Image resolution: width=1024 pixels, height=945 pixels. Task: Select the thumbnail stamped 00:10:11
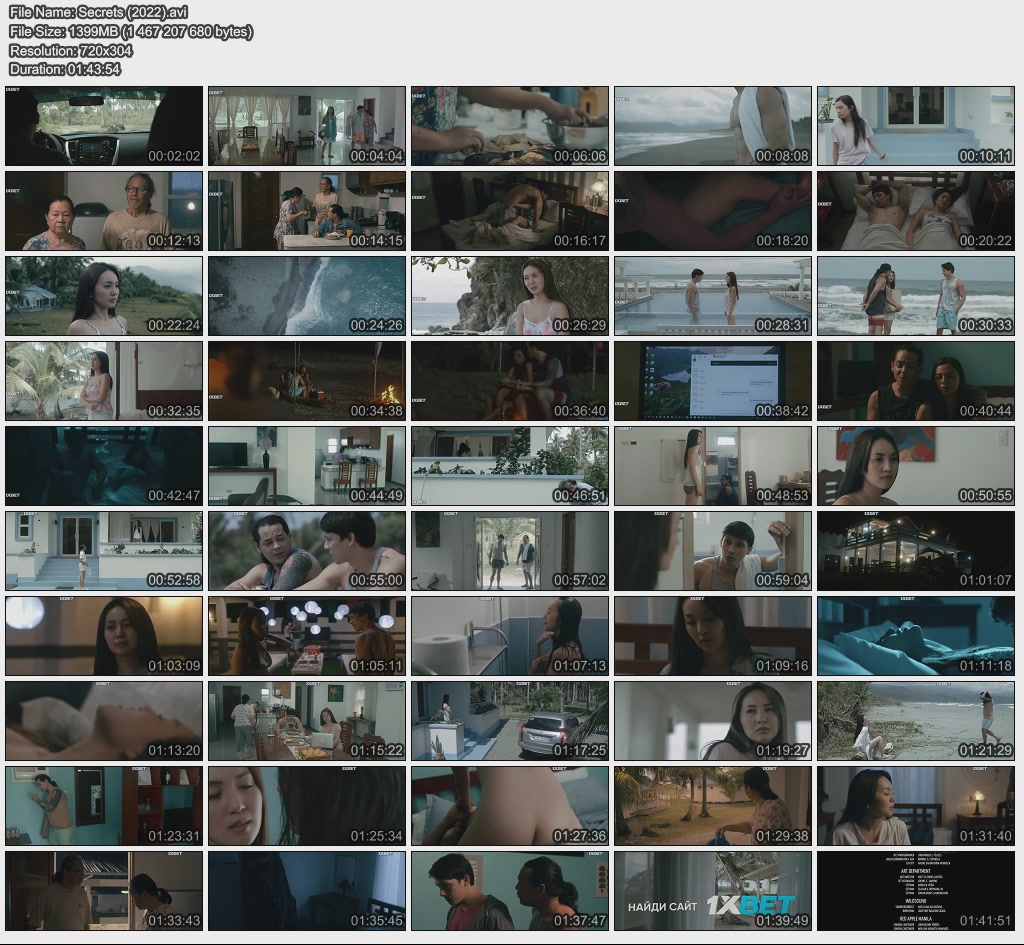click(916, 126)
